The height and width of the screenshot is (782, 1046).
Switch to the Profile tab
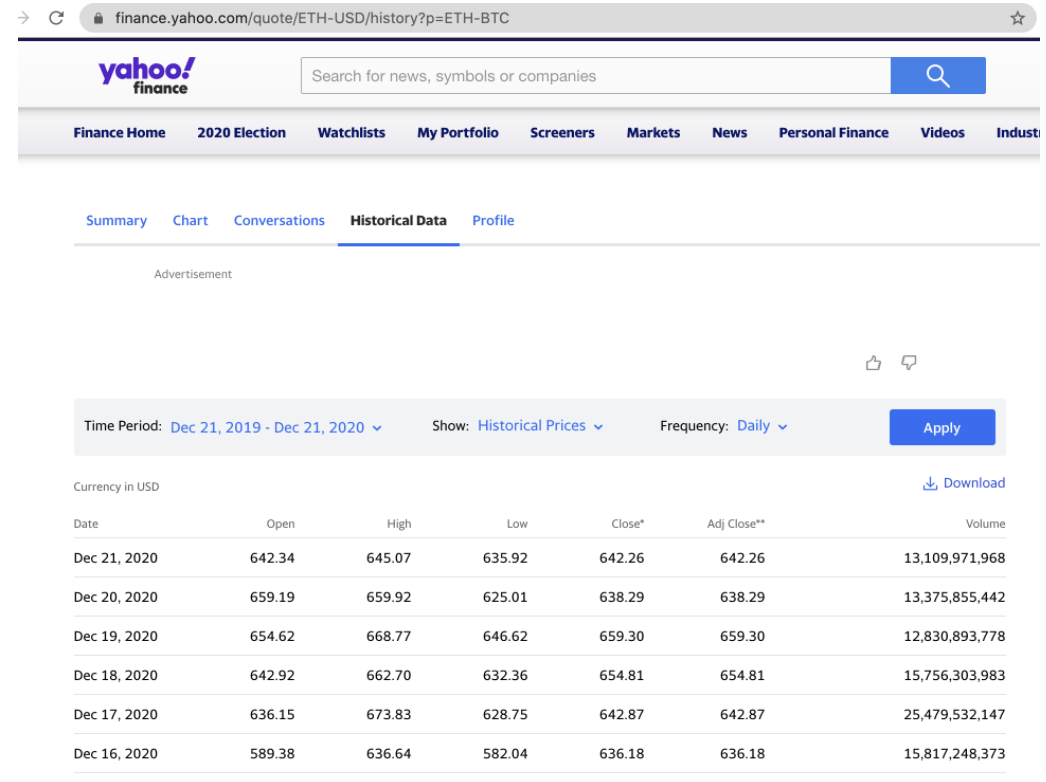tap(493, 221)
